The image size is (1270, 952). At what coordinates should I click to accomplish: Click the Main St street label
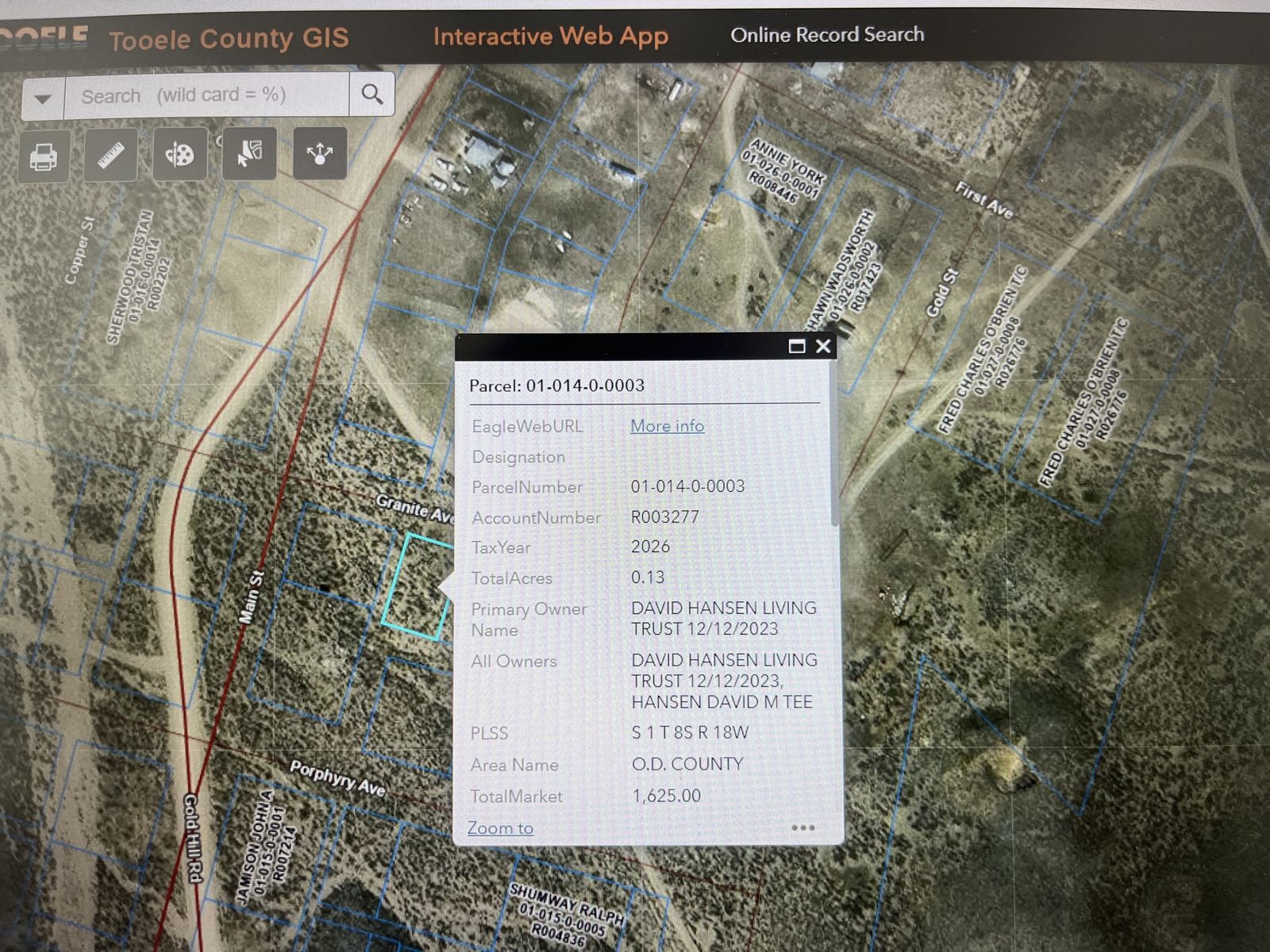pos(252,596)
